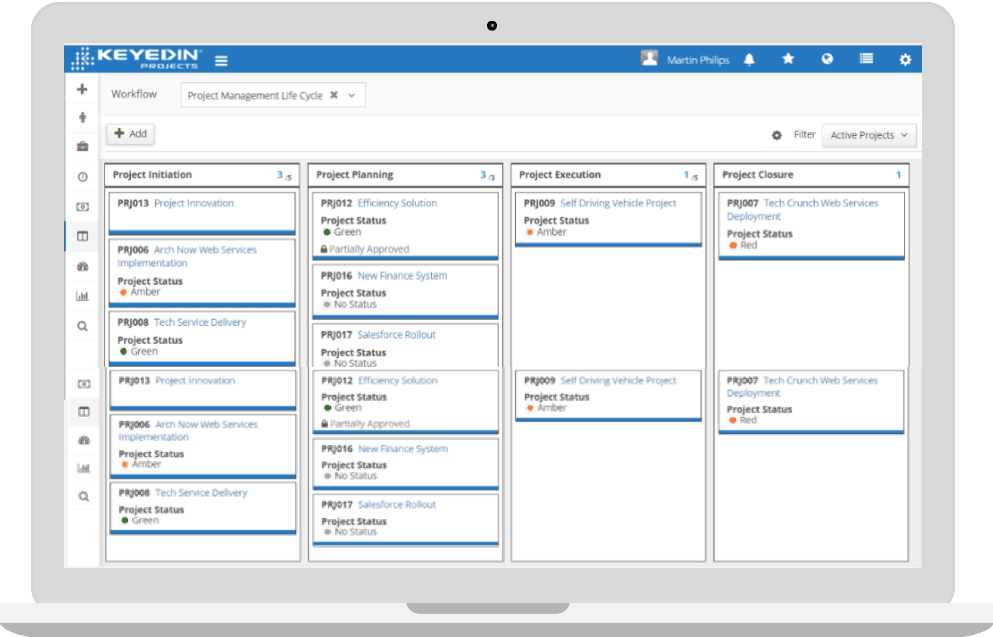Image resolution: width=993 pixels, height=637 pixels.
Task: Select the Project Initiation column header
Action: [x=202, y=175]
